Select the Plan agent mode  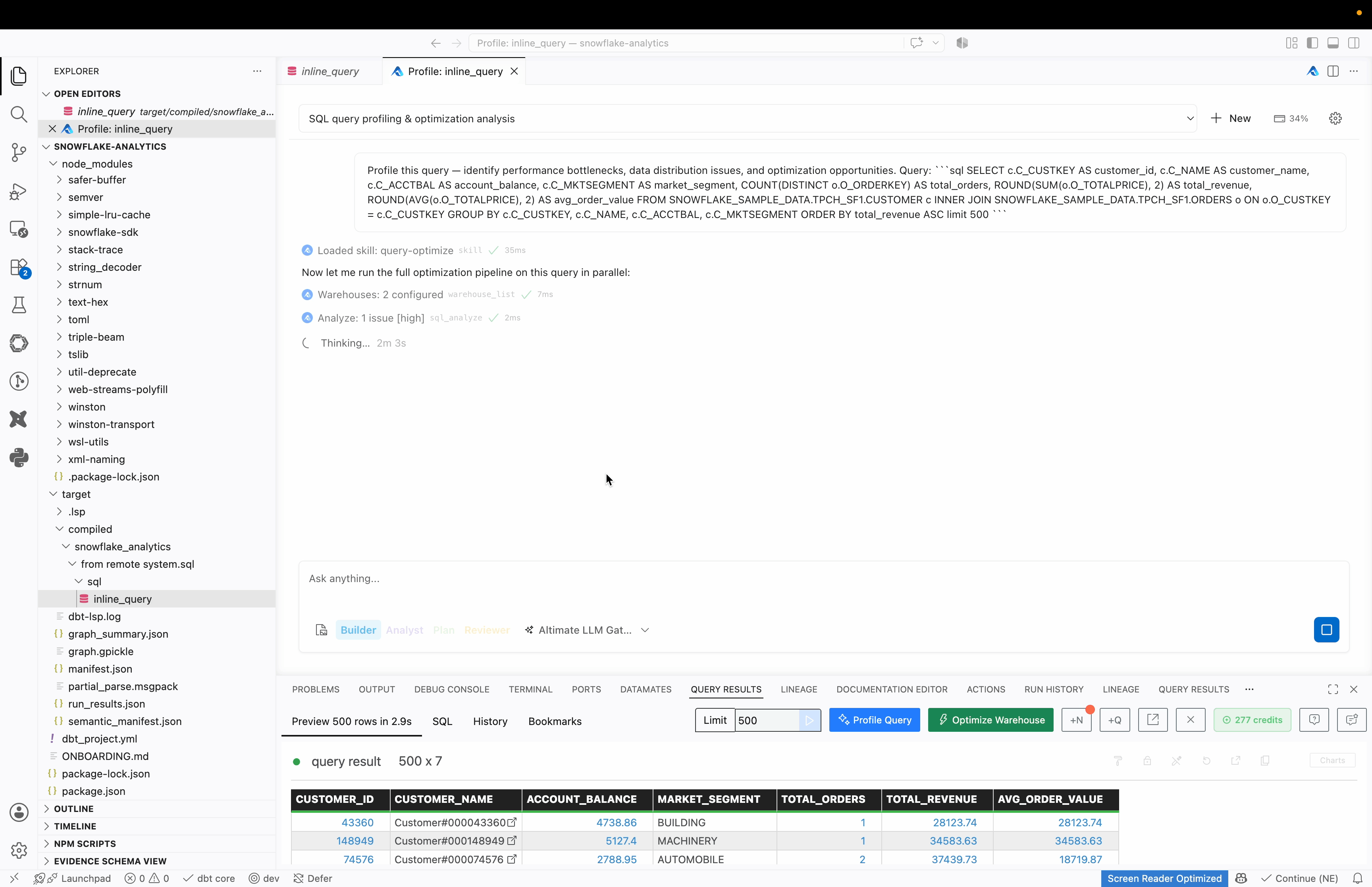[443, 630]
